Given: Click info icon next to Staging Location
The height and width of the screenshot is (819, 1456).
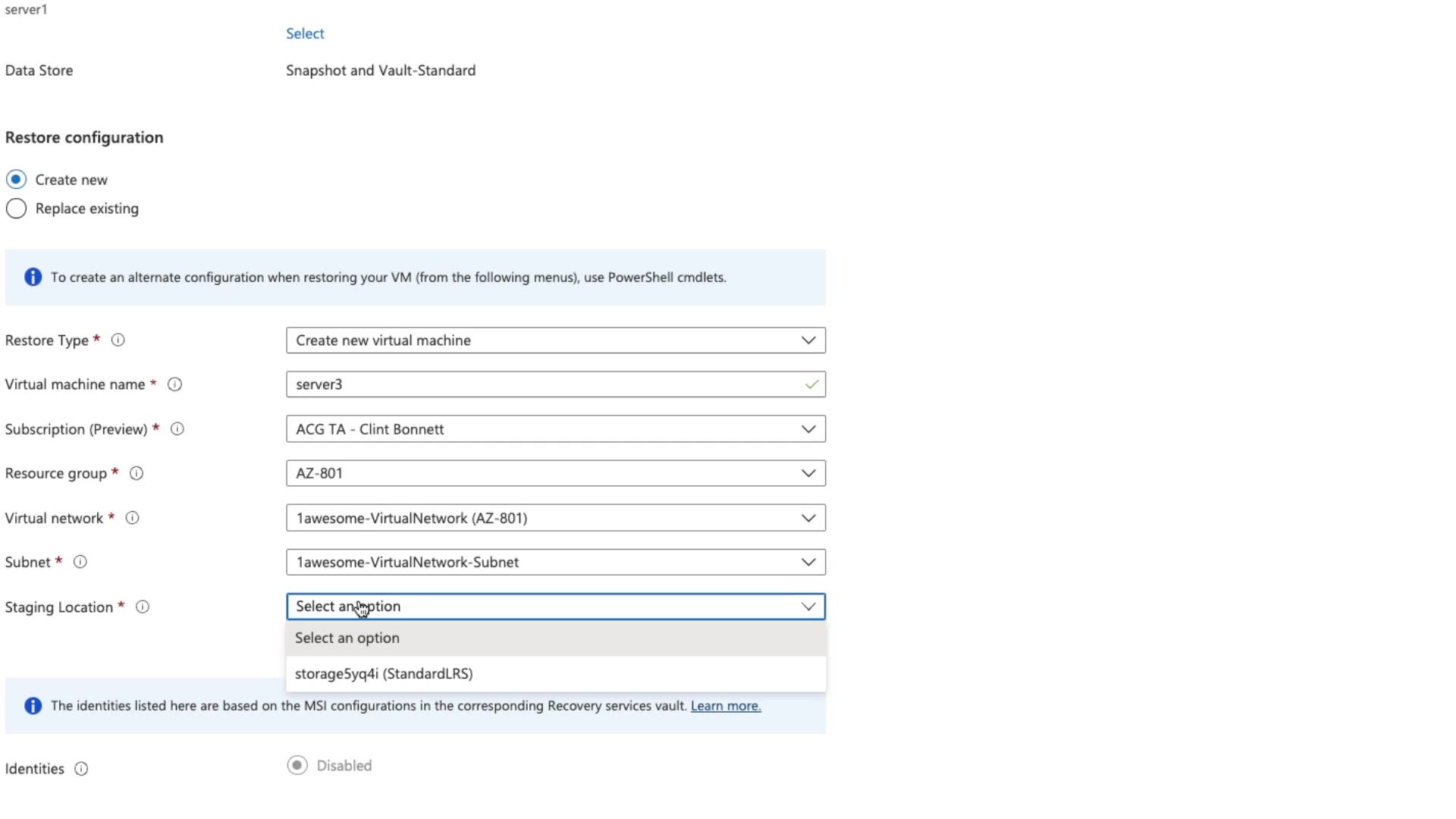Looking at the screenshot, I should coord(143,607).
